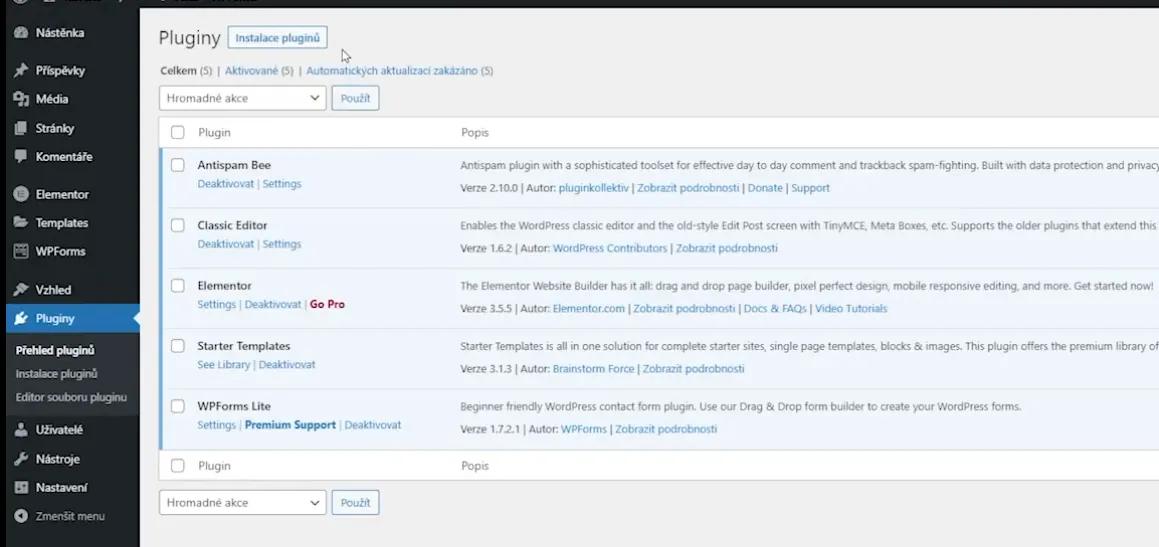Open Settings for Antispam Bee

[x=282, y=183]
